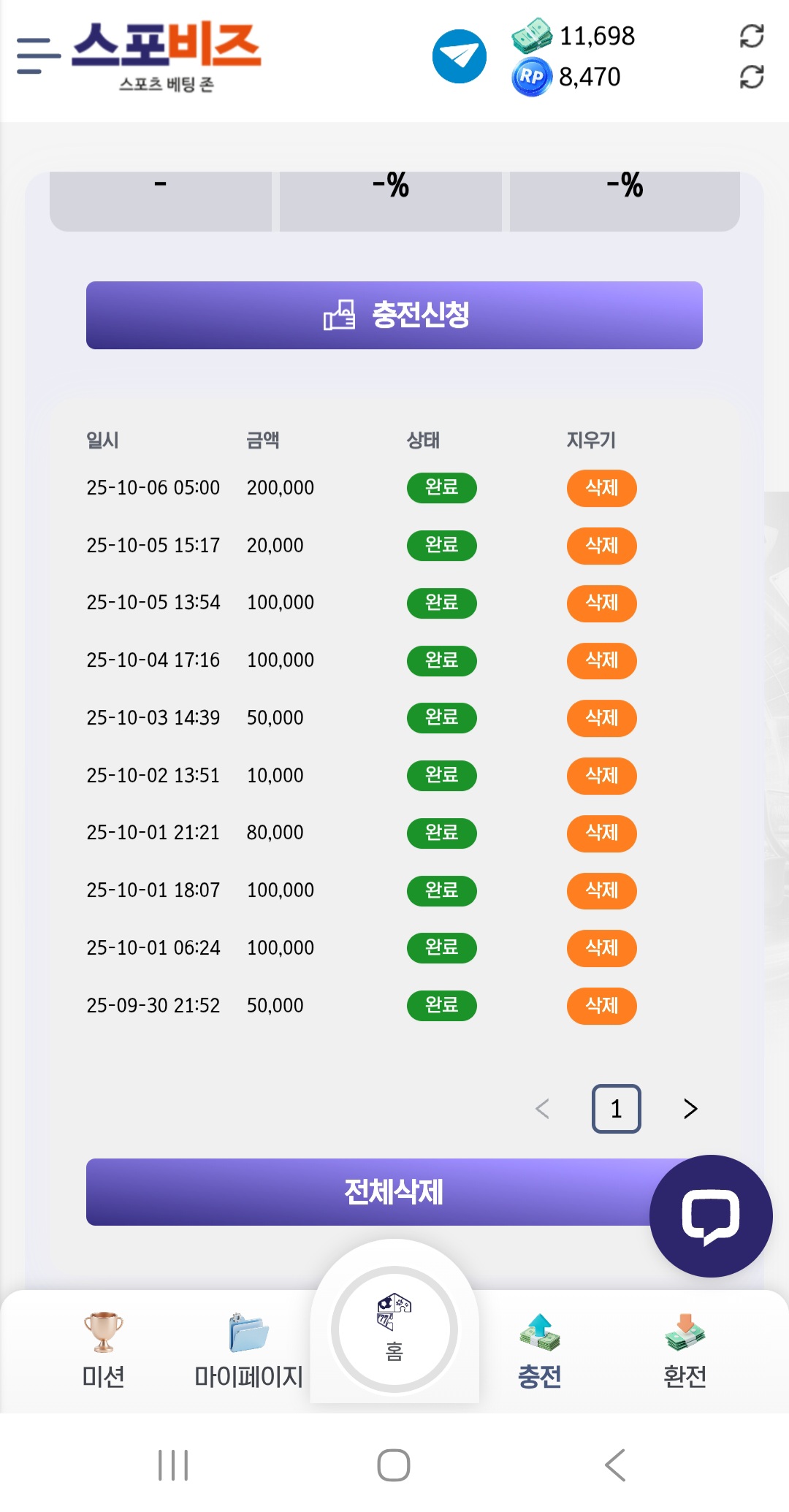Refresh the RP points balance 8,470
This screenshot has width=789, height=1512.
(752, 77)
